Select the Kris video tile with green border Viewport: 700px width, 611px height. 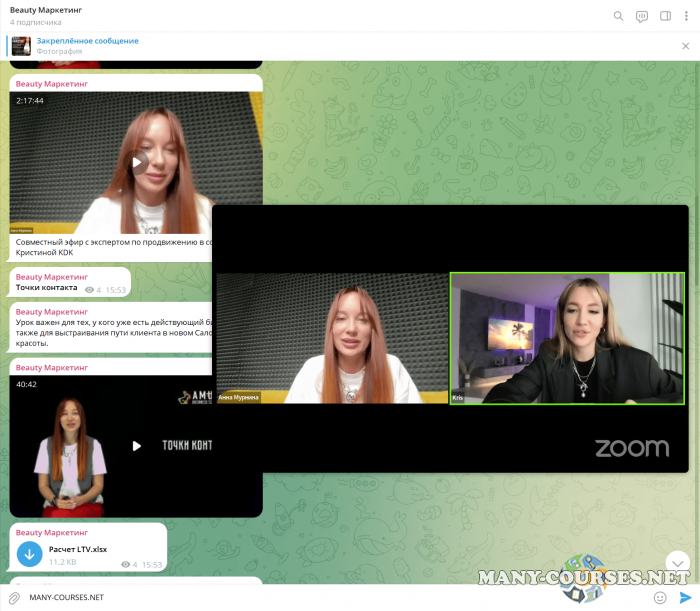pos(569,338)
